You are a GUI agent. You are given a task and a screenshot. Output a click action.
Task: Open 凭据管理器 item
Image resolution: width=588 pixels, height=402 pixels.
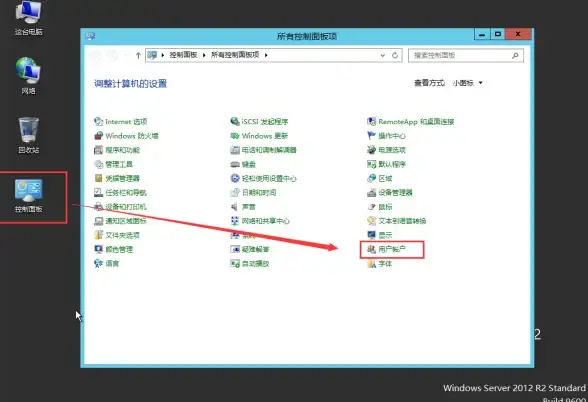click(117, 178)
